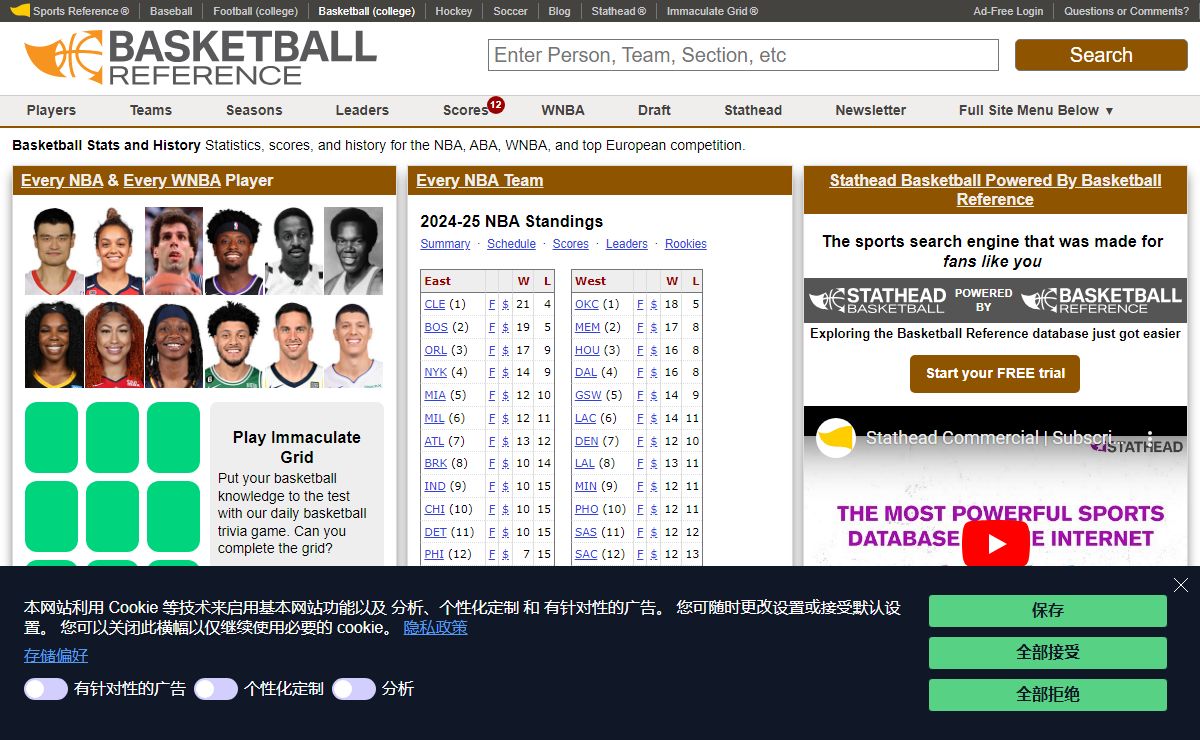Close the cookie consent banner with X
Screen dimensions: 1200x740
(1181, 586)
